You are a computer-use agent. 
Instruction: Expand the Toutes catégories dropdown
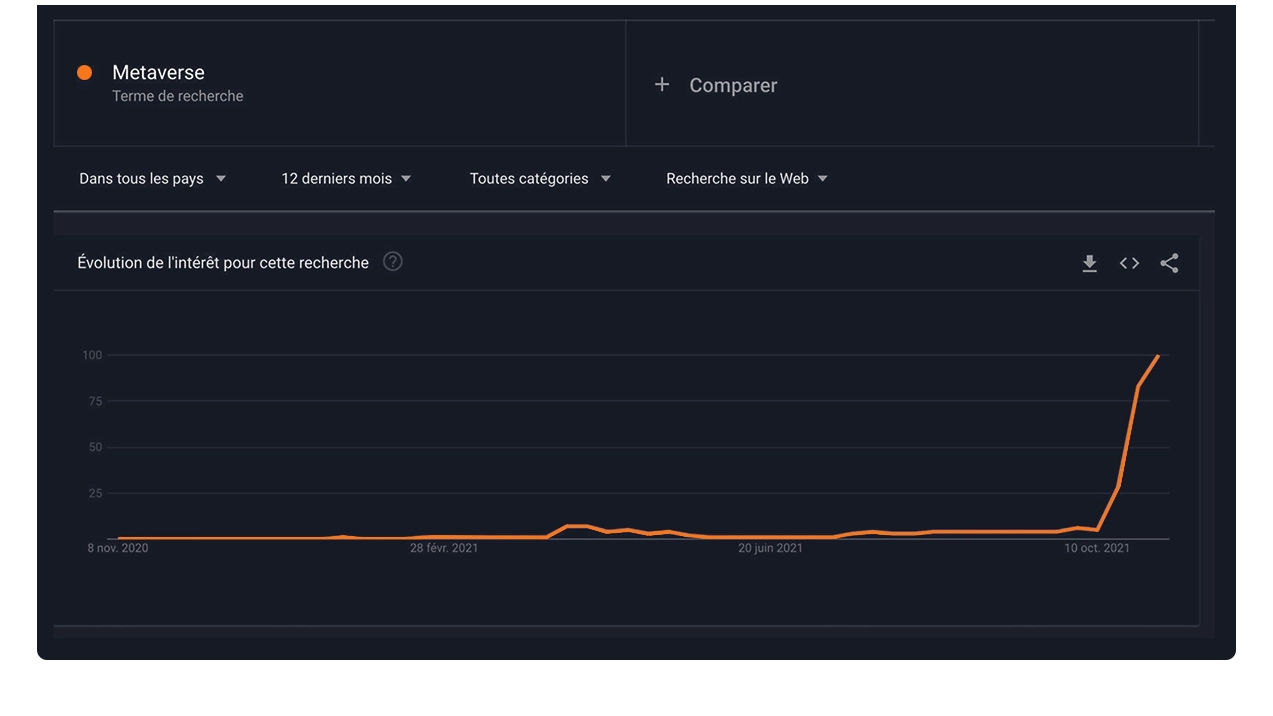[x=540, y=179]
